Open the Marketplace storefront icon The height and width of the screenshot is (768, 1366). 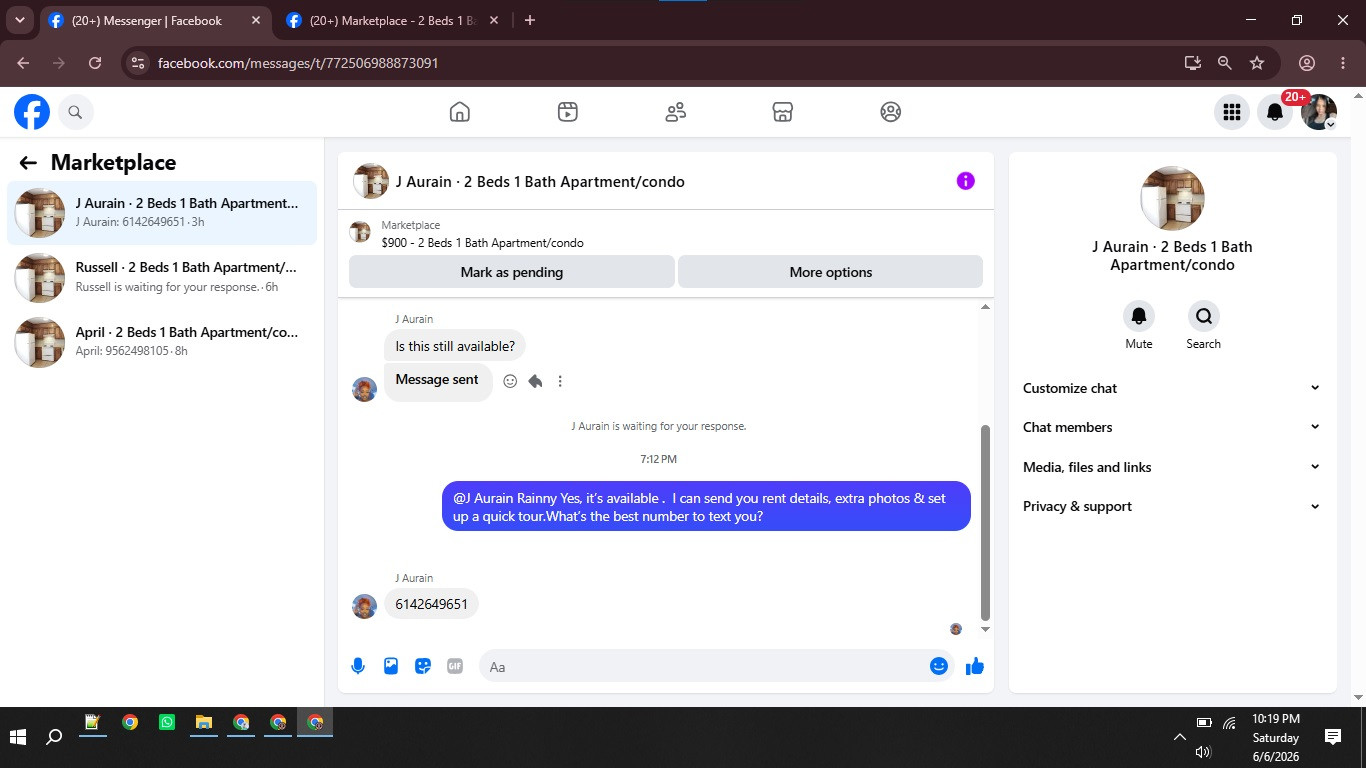tap(783, 112)
